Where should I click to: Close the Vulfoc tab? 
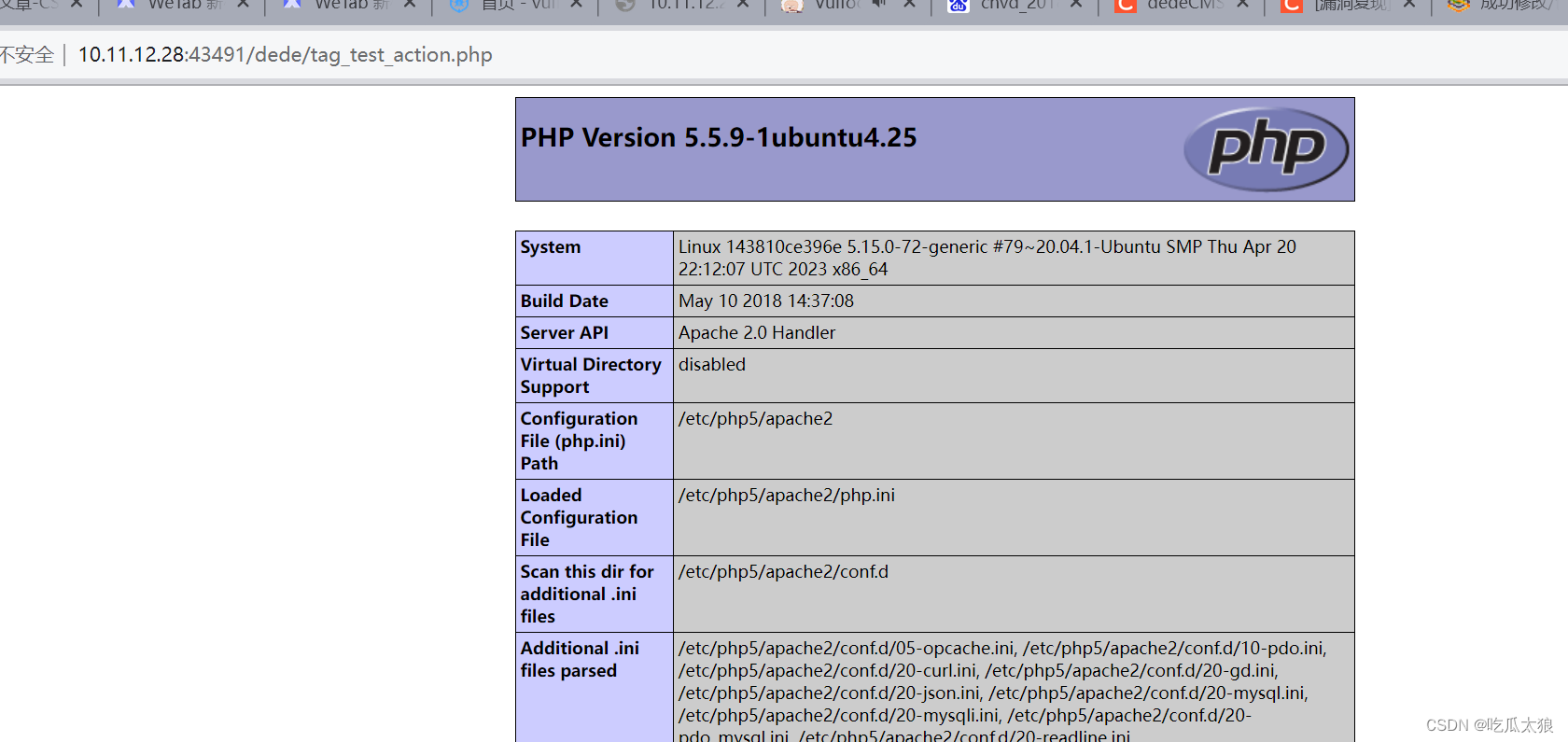(910, 5)
